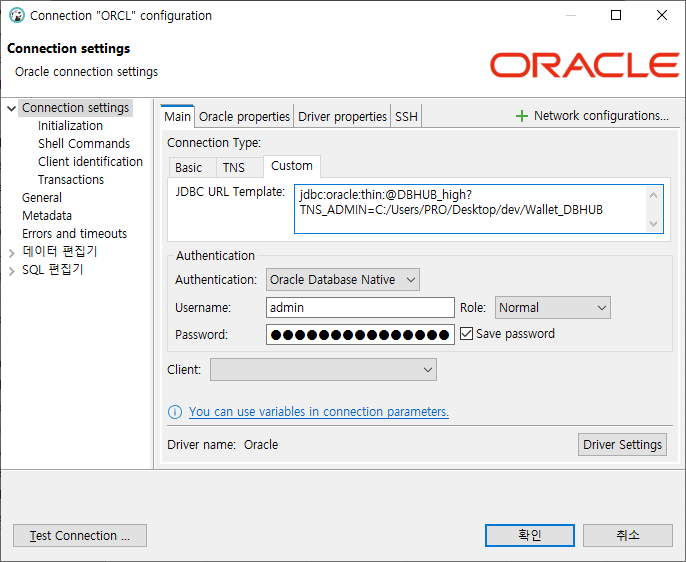This screenshot has width=686, height=562.
Task: Select Transactions in the tree
Action: (x=71, y=180)
